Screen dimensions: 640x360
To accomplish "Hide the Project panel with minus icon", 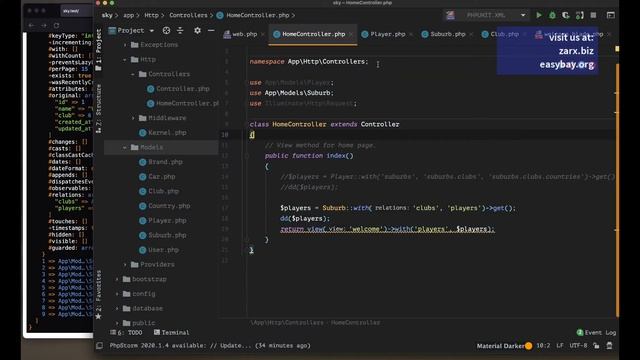I will pyautogui.click(x=211, y=30).
